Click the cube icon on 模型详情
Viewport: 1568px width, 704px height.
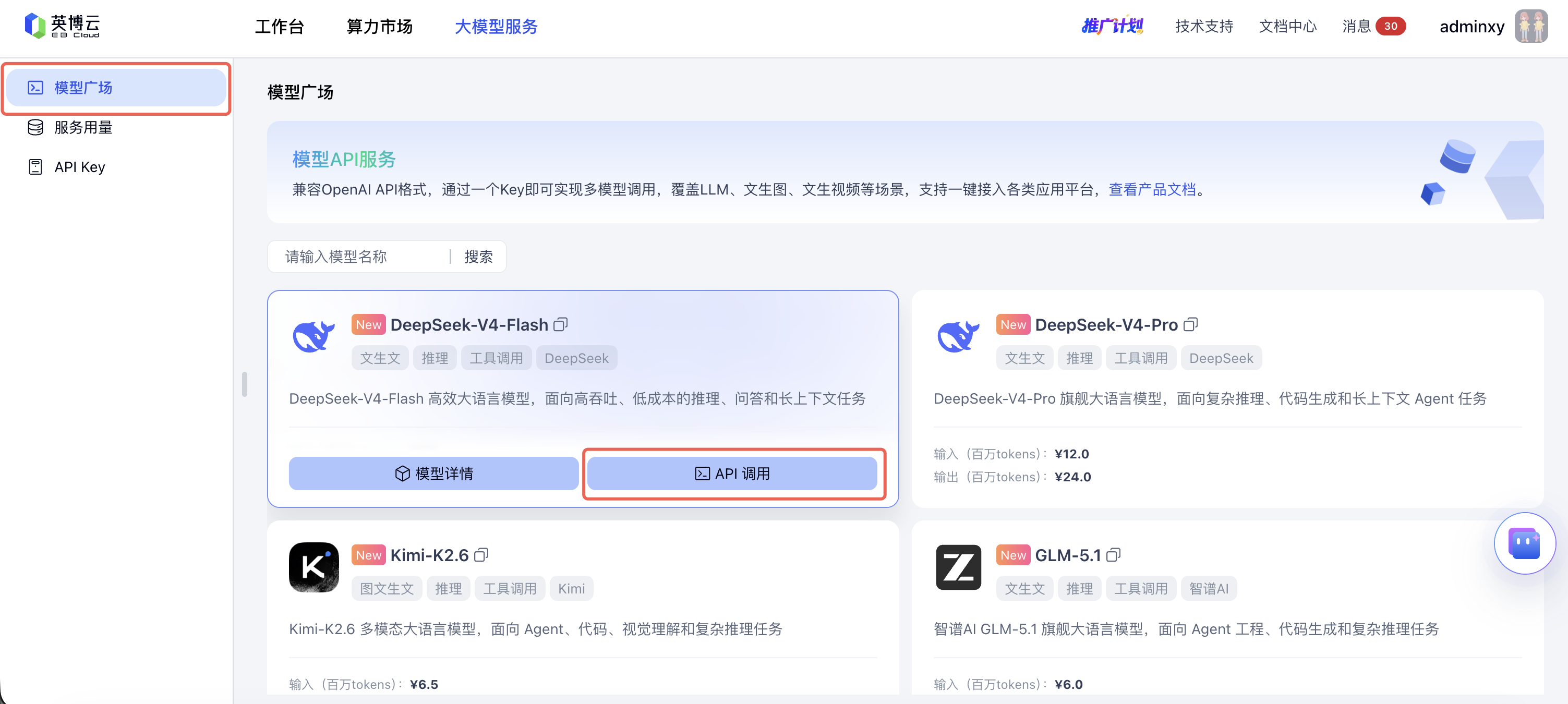point(402,474)
